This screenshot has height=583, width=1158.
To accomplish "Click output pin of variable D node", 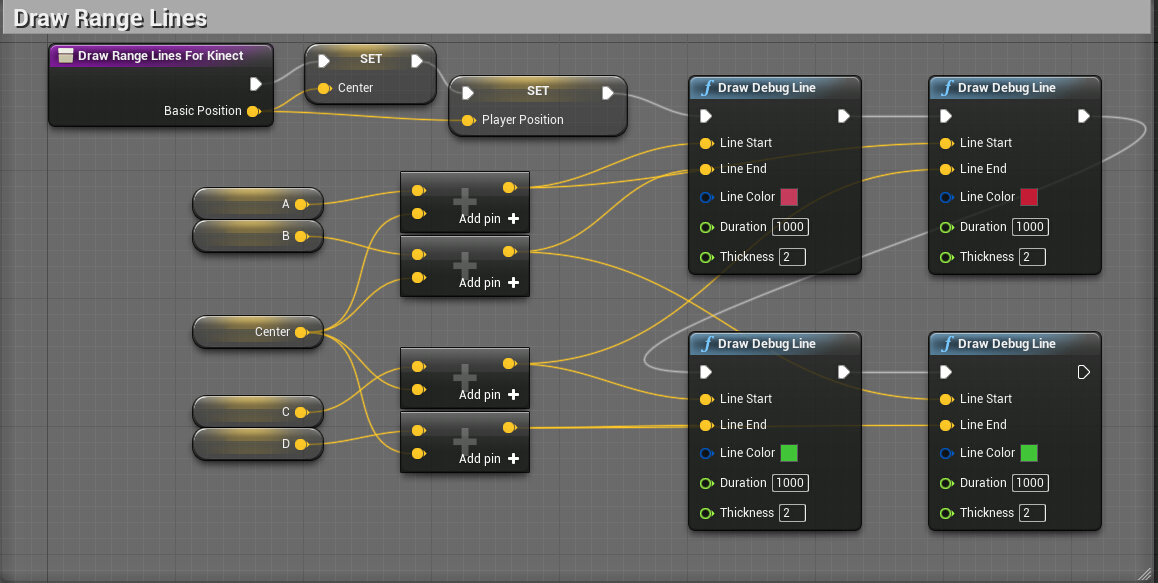I will coord(301,444).
